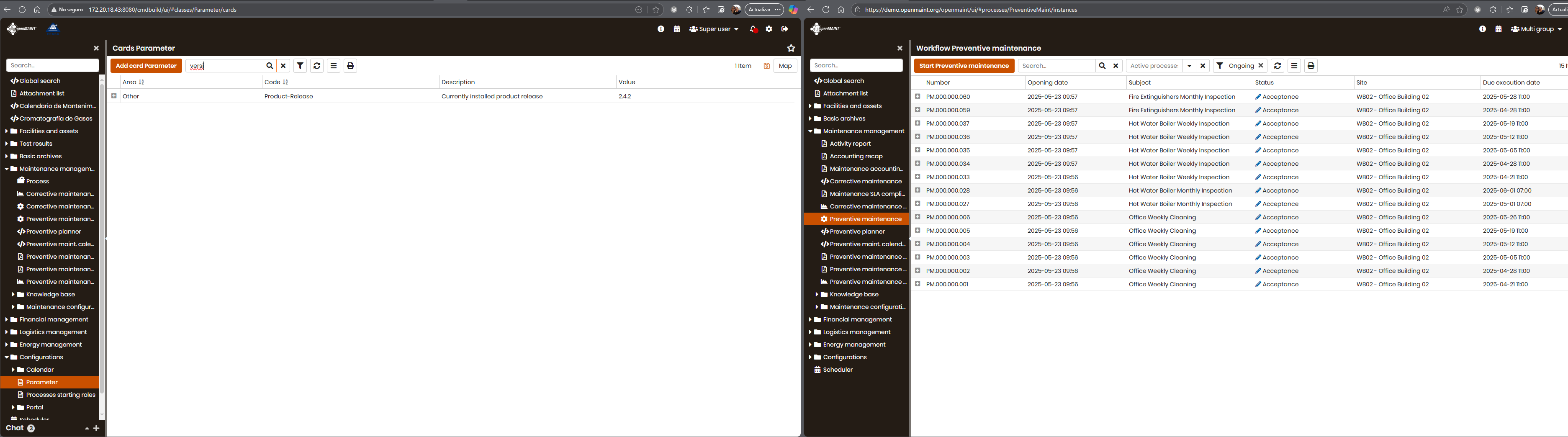Remove the Ongoing filter tag
This screenshot has height=437, width=1568.
(x=1261, y=66)
